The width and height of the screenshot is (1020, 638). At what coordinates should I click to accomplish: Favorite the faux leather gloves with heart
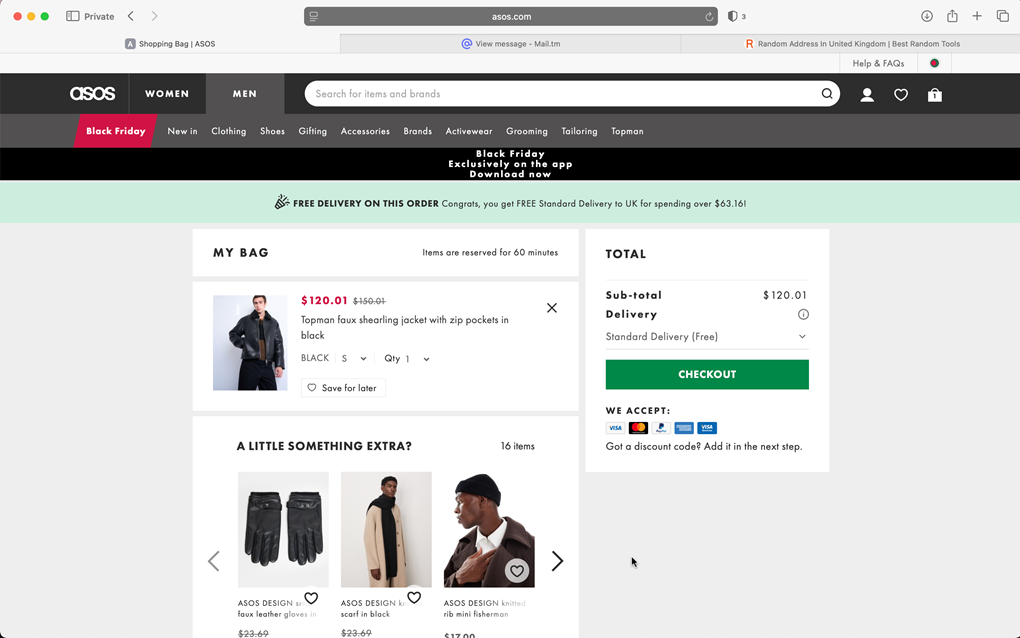pyautogui.click(x=311, y=597)
